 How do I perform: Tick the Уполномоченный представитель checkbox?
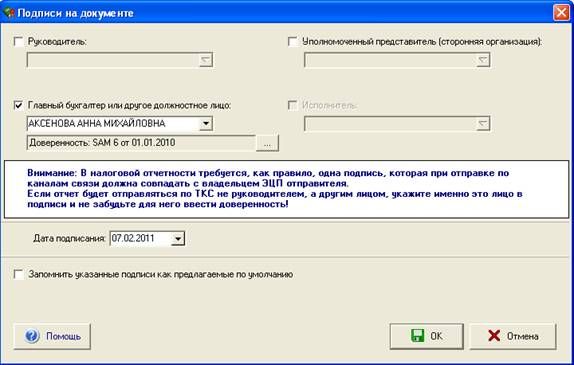pos(293,41)
